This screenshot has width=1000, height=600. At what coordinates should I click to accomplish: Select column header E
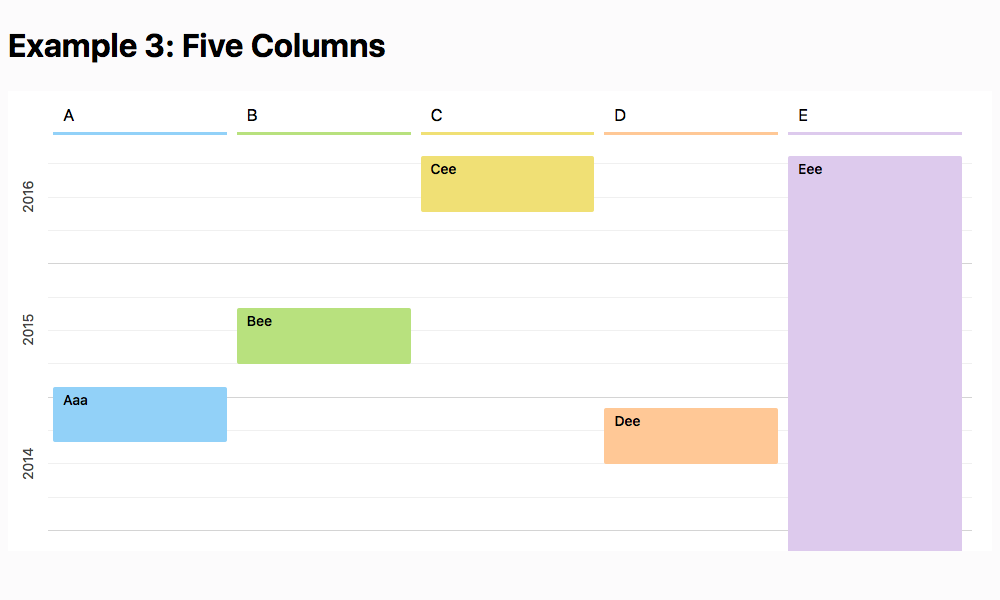coord(803,115)
